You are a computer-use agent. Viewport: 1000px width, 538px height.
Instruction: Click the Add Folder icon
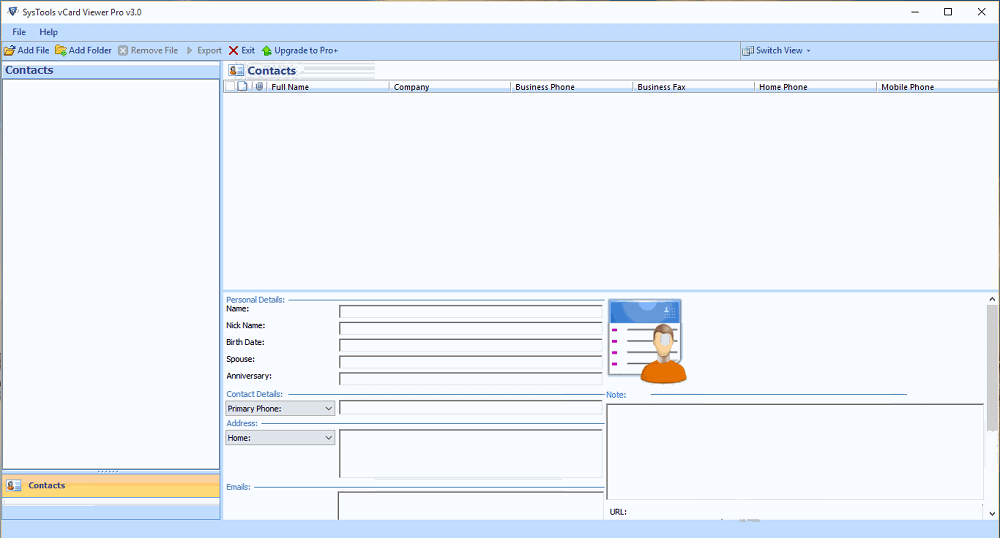point(61,50)
